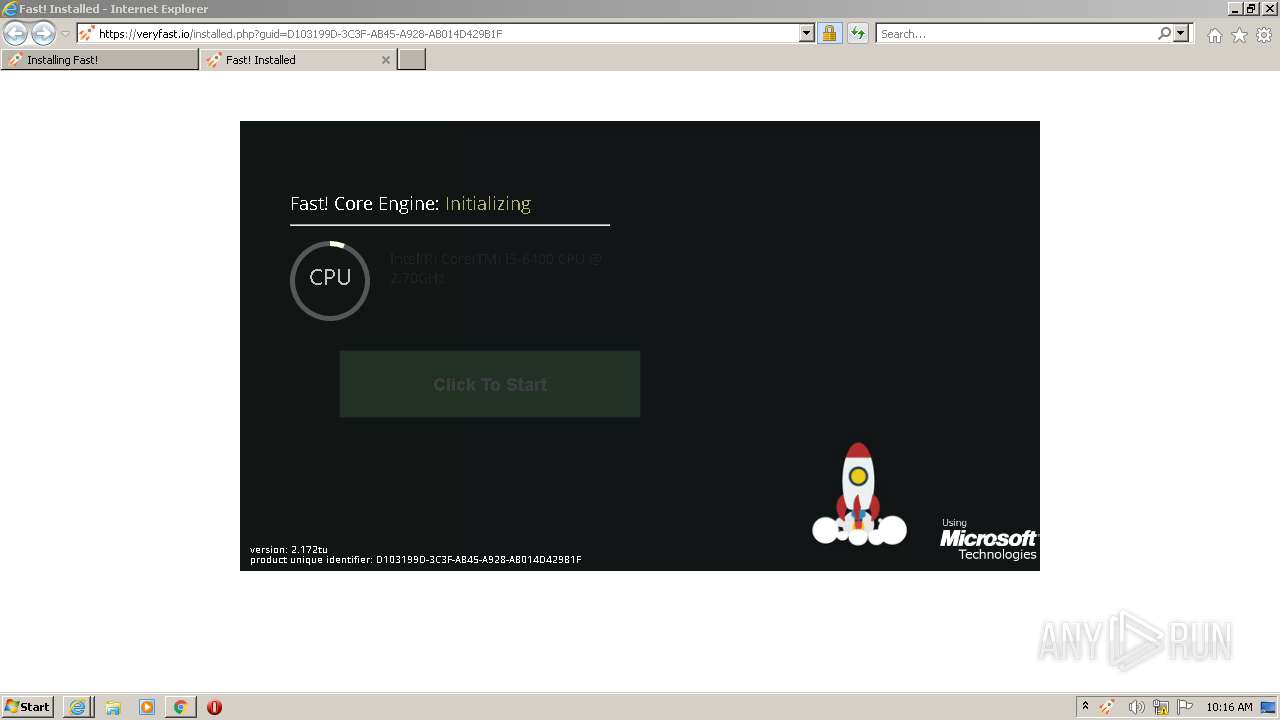
Task: Click the rocket launch image
Action: coord(859,494)
